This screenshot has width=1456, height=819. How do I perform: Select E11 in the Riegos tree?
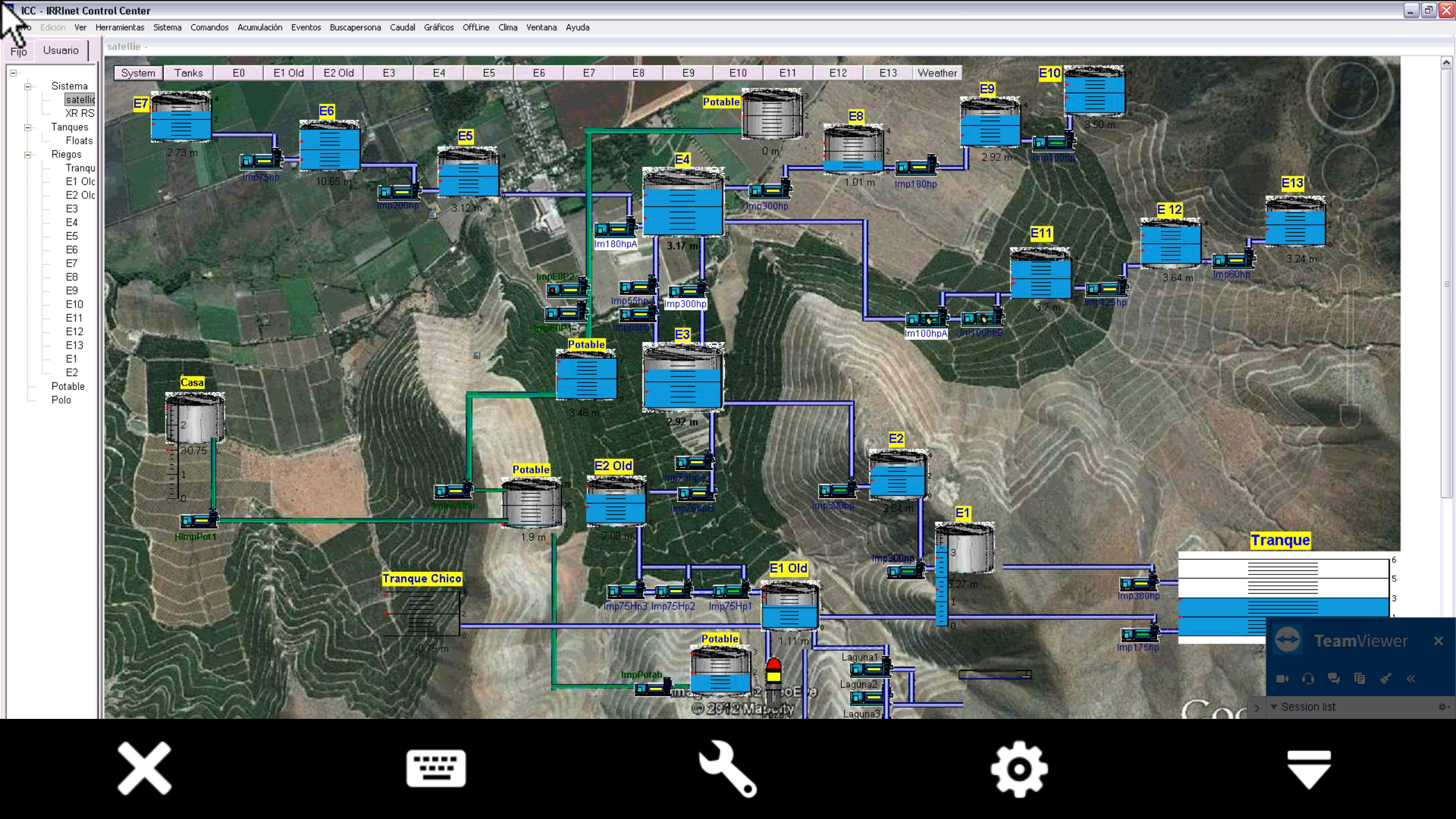click(74, 318)
